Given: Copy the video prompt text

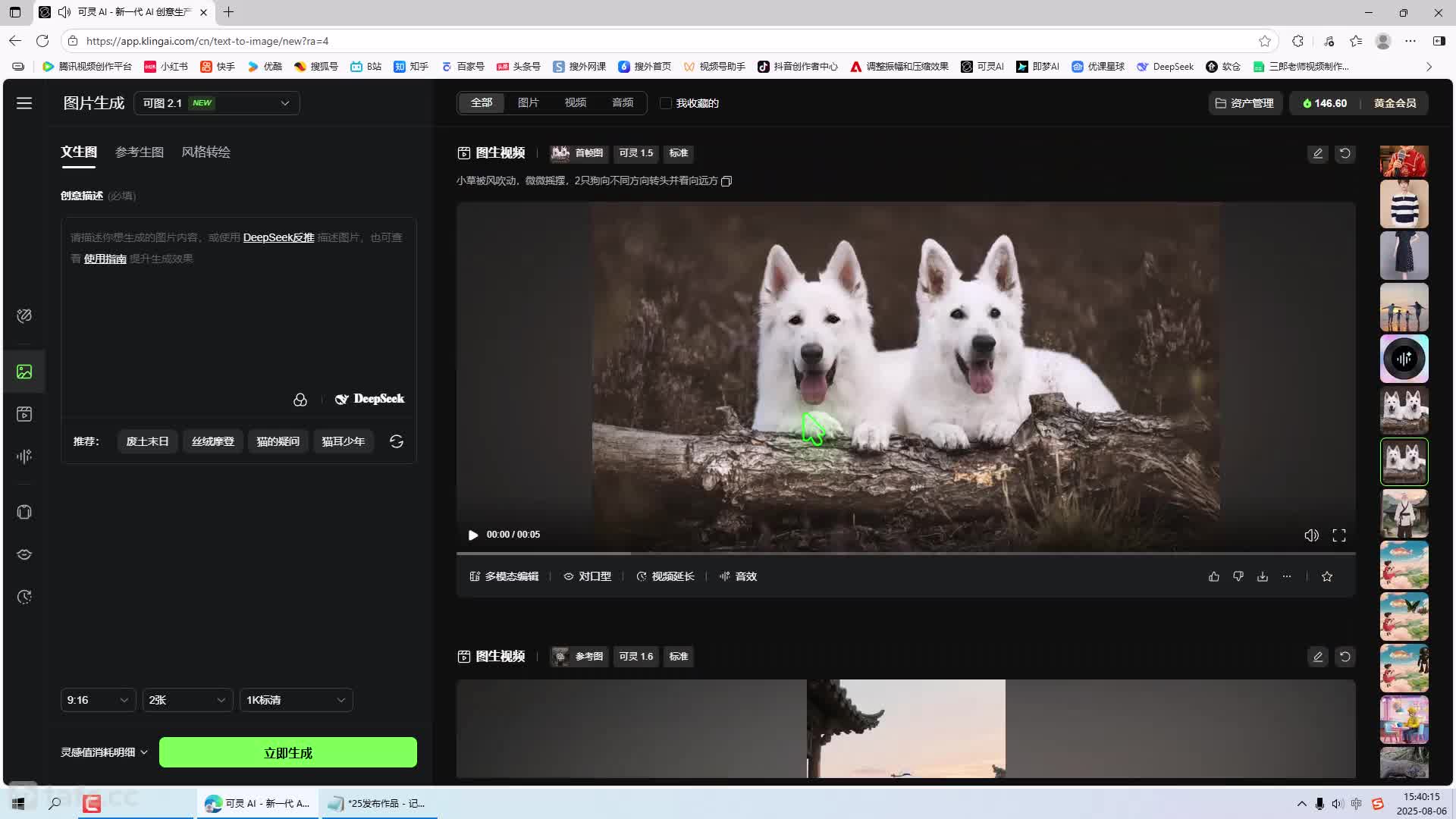Looking at the screenshot, I should tap(726, 181).
